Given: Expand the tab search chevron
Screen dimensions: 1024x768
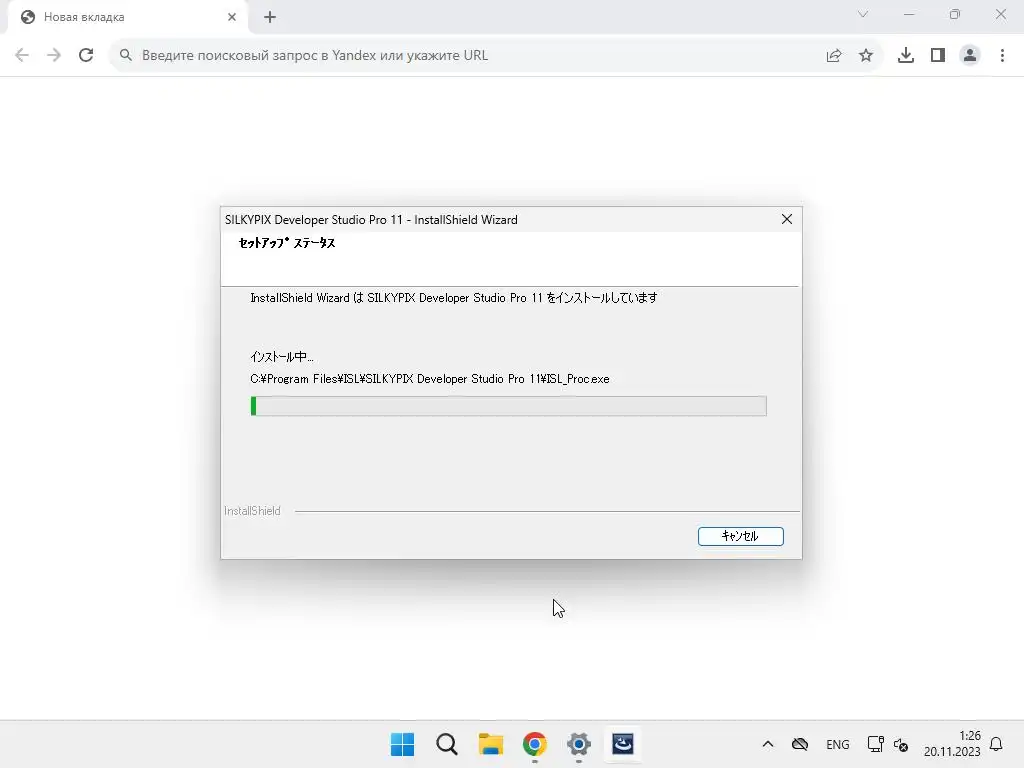Looking at the screenshot, I should [x=863, y=14].
